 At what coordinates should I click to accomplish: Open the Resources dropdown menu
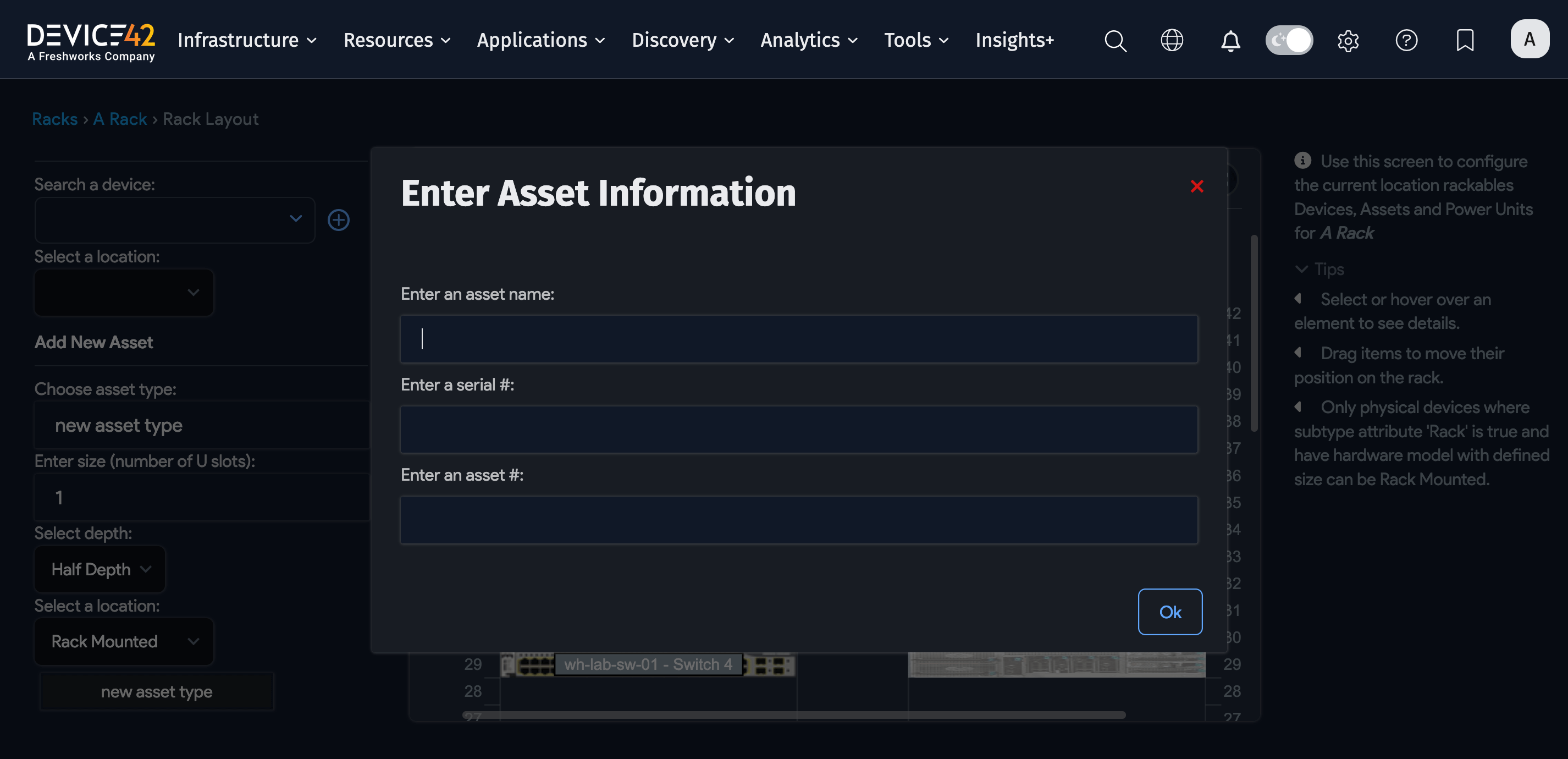click(397, 40)
